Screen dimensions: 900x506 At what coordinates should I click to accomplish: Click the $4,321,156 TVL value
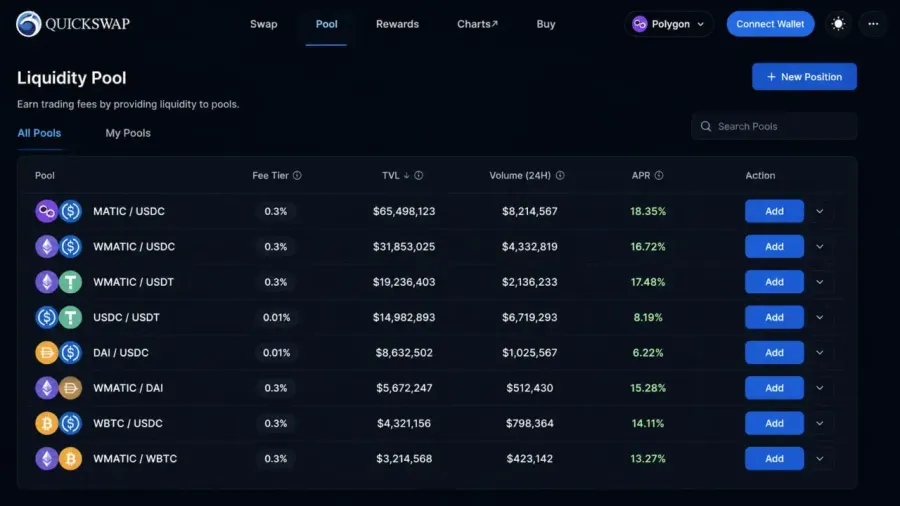pos(404,423)
